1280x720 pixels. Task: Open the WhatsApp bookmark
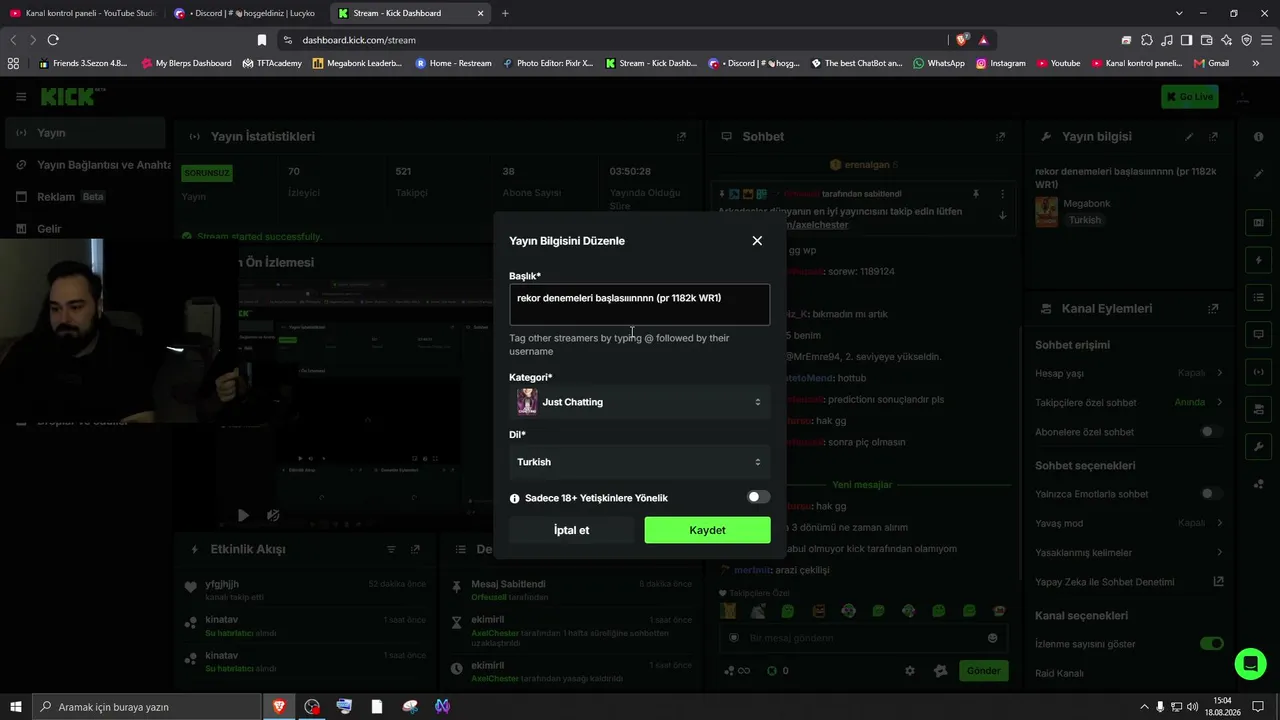click(938, 63)
